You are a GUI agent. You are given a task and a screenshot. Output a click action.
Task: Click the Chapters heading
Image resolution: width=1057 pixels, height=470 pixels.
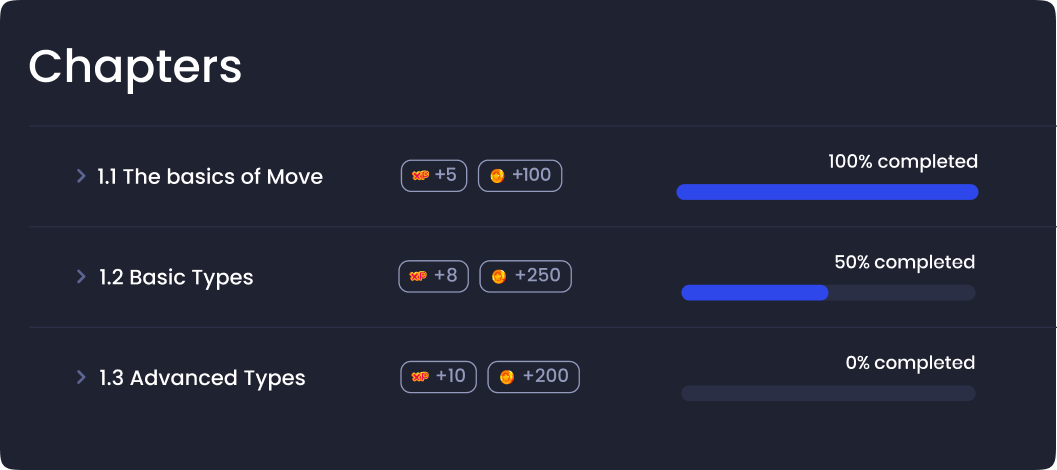(x=135, y=67)
